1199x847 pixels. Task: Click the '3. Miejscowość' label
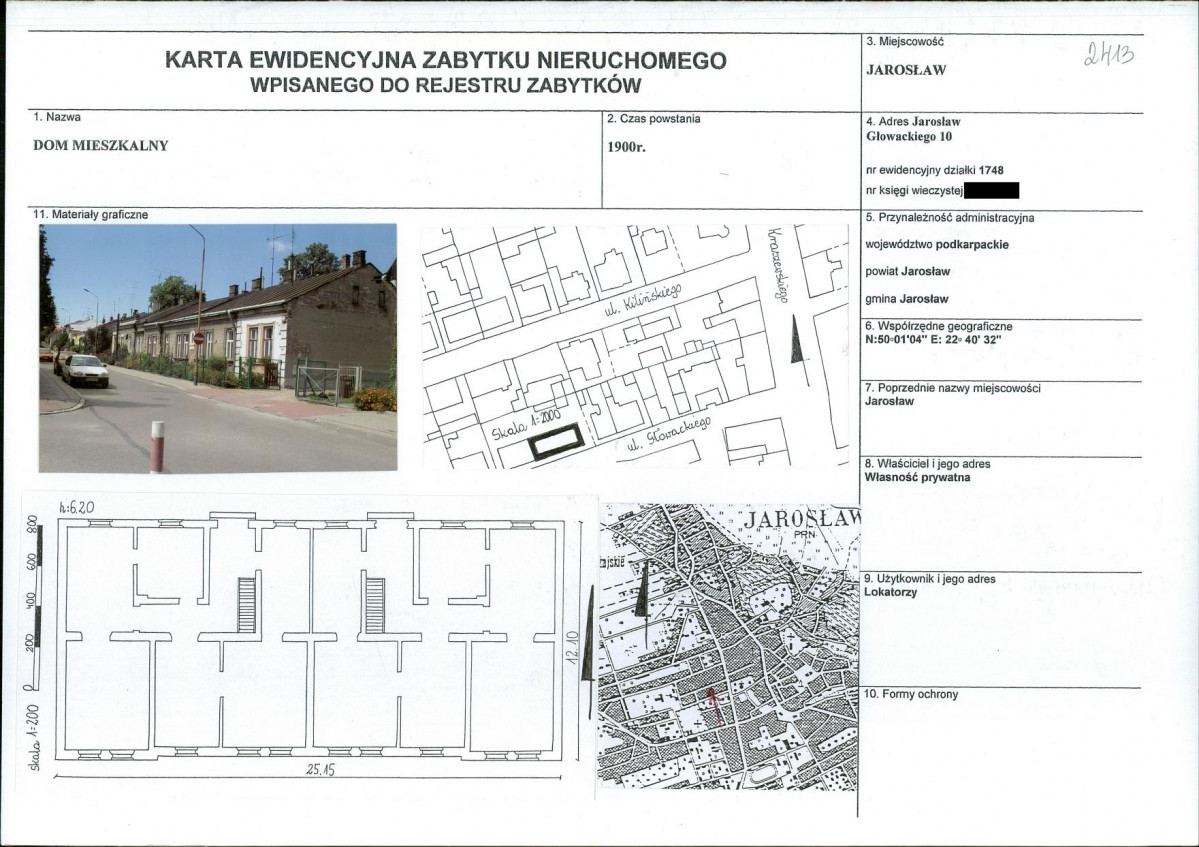tap(905, 41)
